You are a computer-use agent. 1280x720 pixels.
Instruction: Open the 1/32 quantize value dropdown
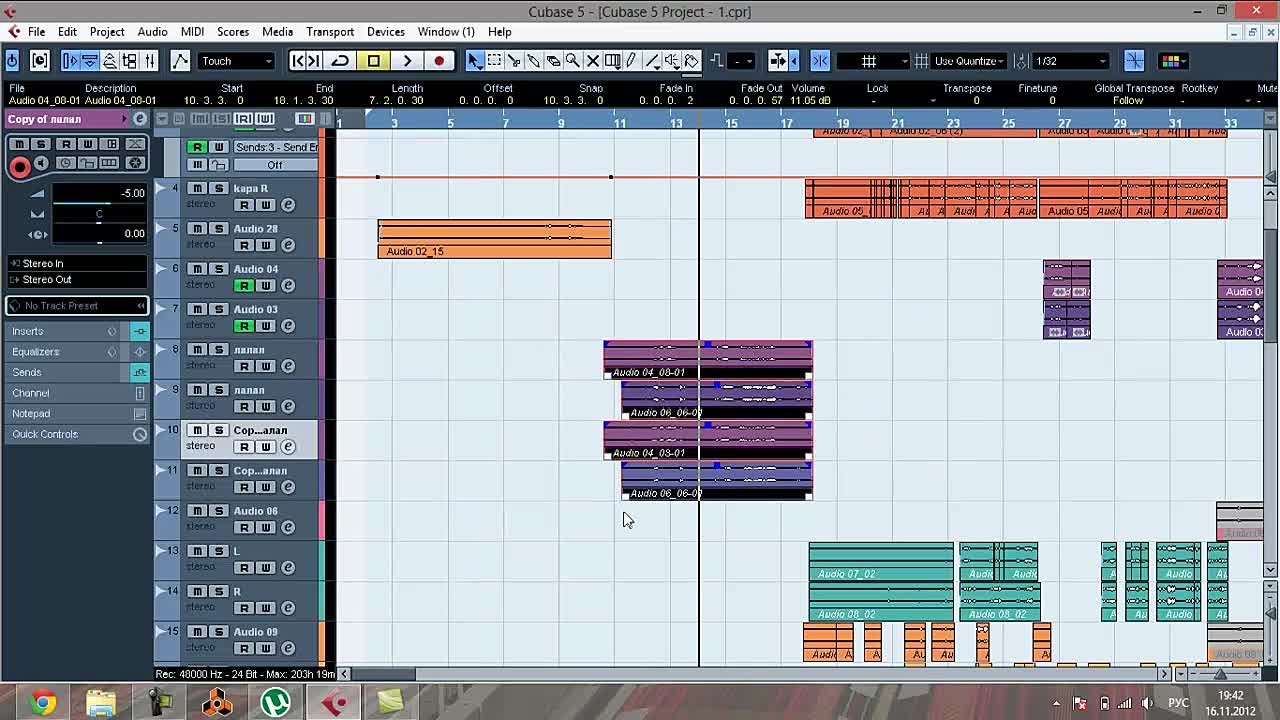coord(1071,61)
